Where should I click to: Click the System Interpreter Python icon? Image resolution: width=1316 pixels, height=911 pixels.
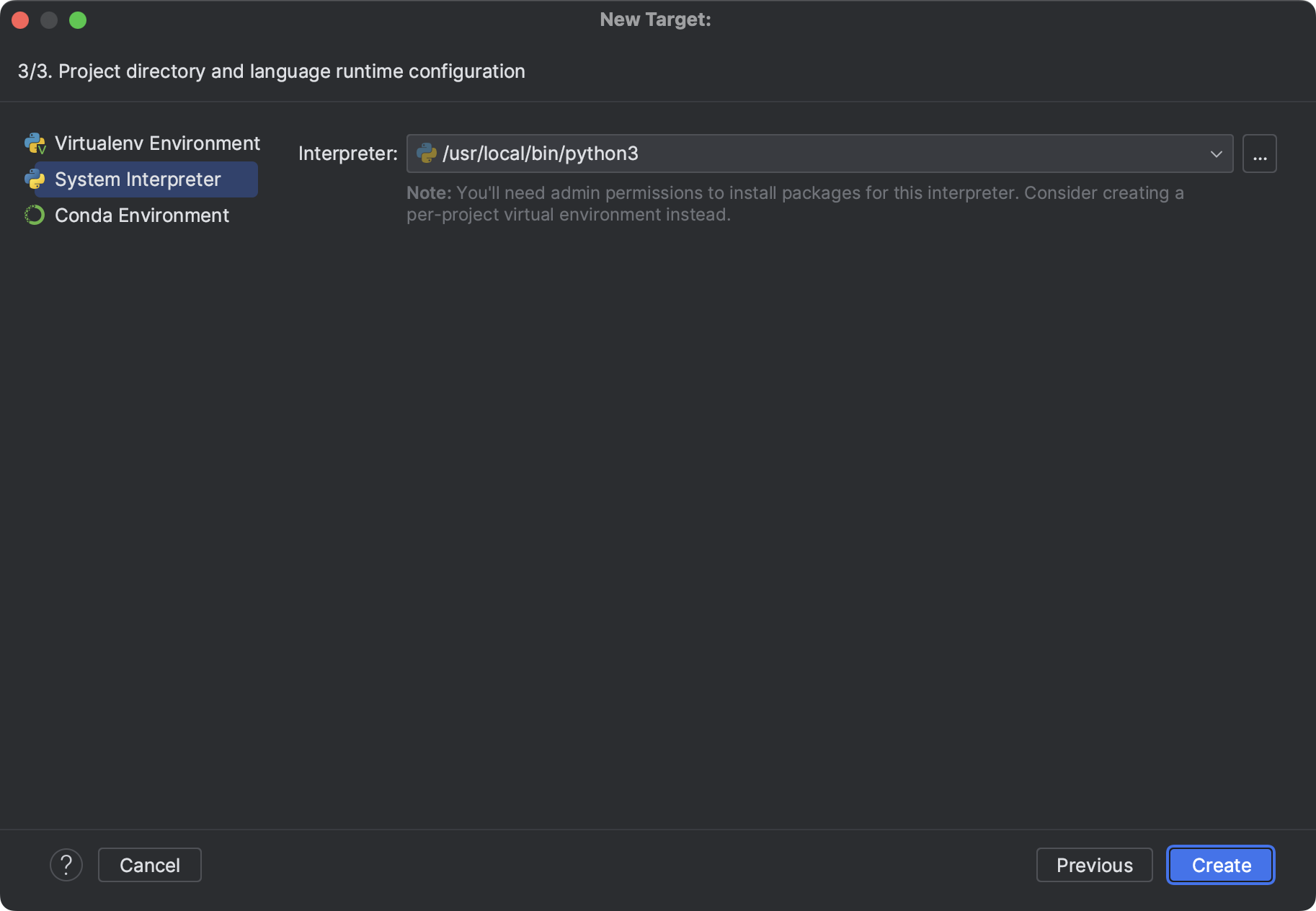point(35,179)
